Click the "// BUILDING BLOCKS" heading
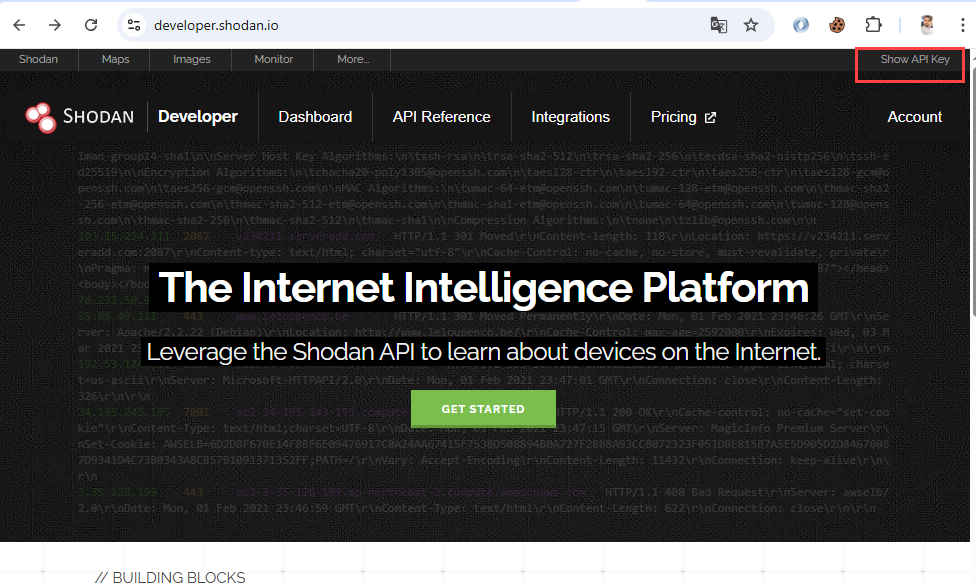976x584 pixels. (170, 578)
